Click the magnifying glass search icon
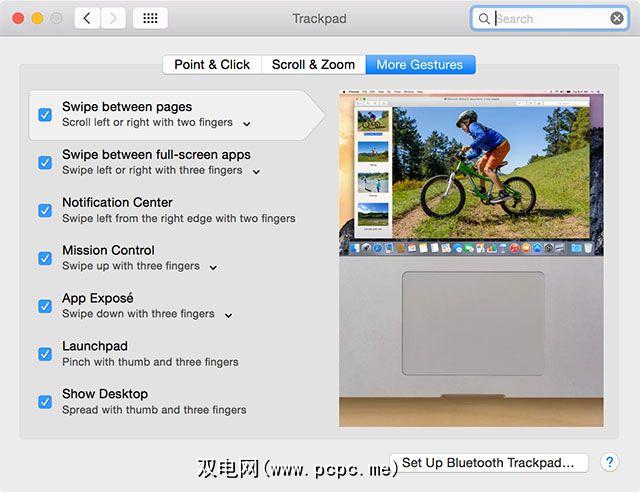Image resolution: width=640 pixels, height=492 pixels. click(484, 19)
